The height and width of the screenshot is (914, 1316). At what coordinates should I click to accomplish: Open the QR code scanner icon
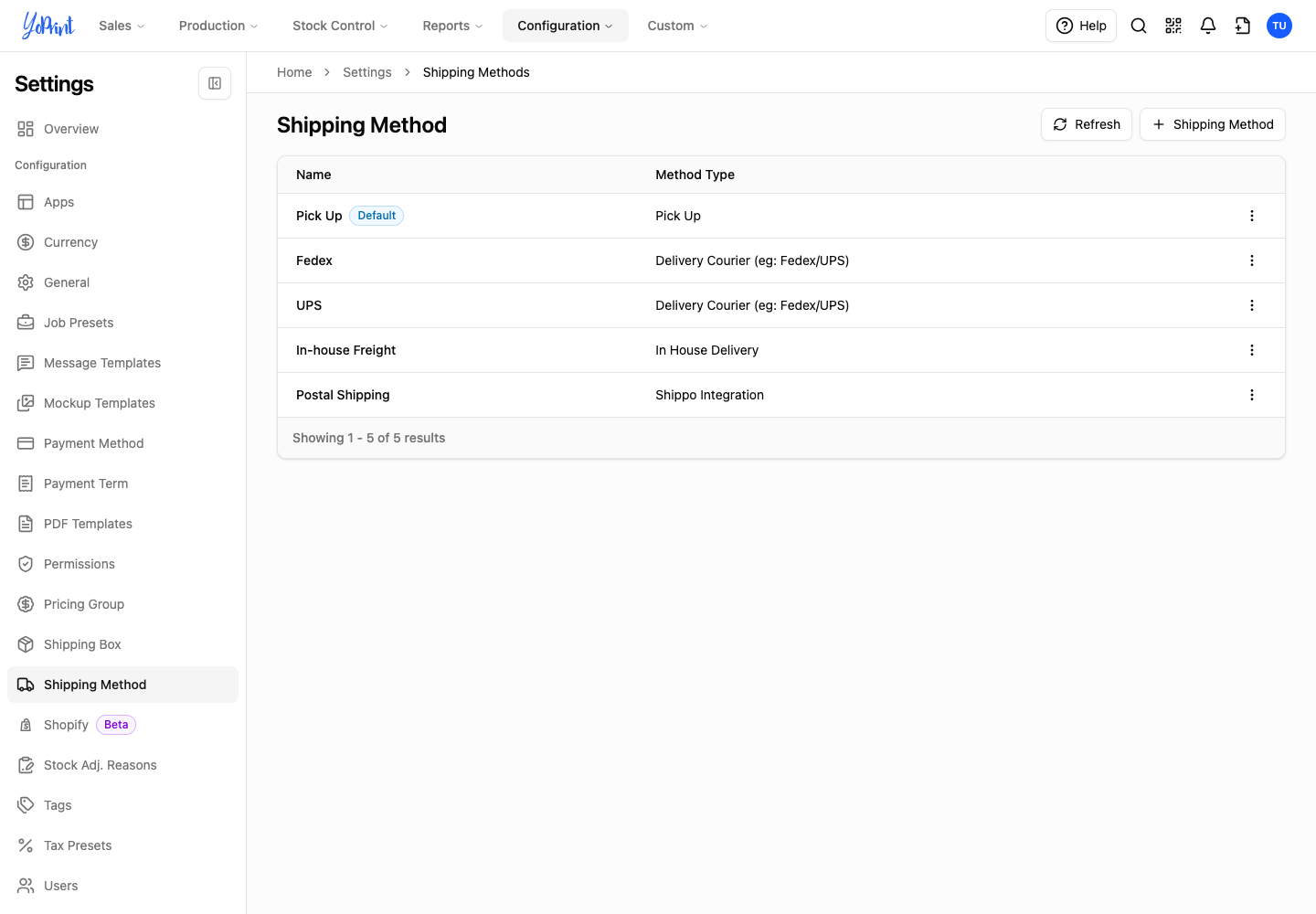(x=1173, y=26)
